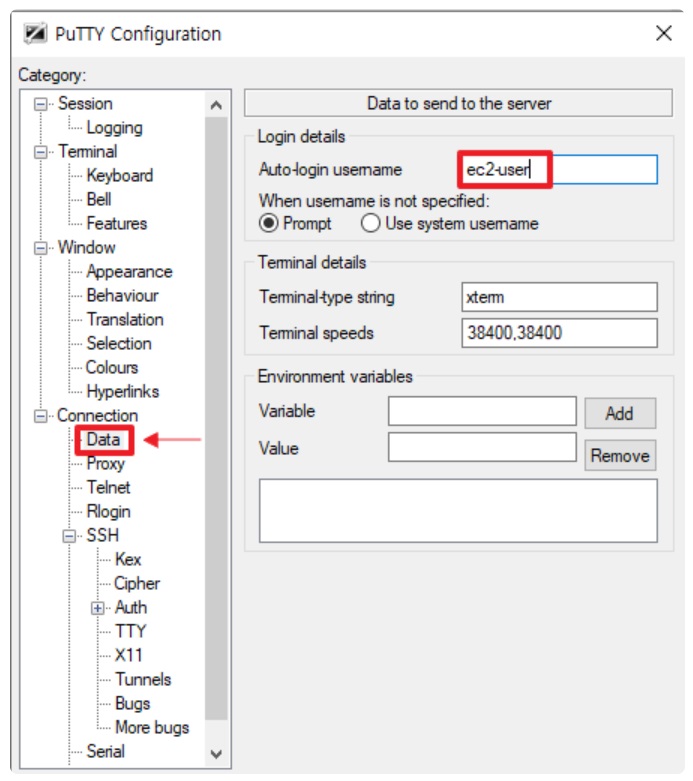The width and height of the screenshot is (693, 781).
Task: Focus the Auto-login username field
Action: [x=559, y=170]
